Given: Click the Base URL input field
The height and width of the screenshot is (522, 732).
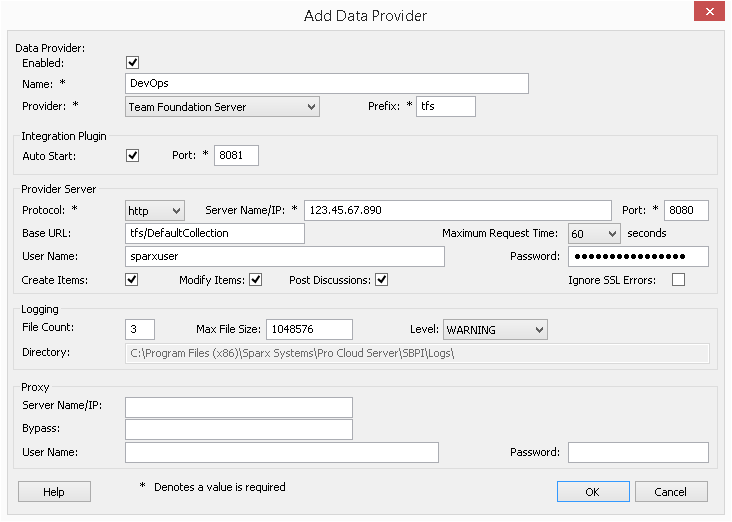Looking at the screenshot, I should coord(214,233).
